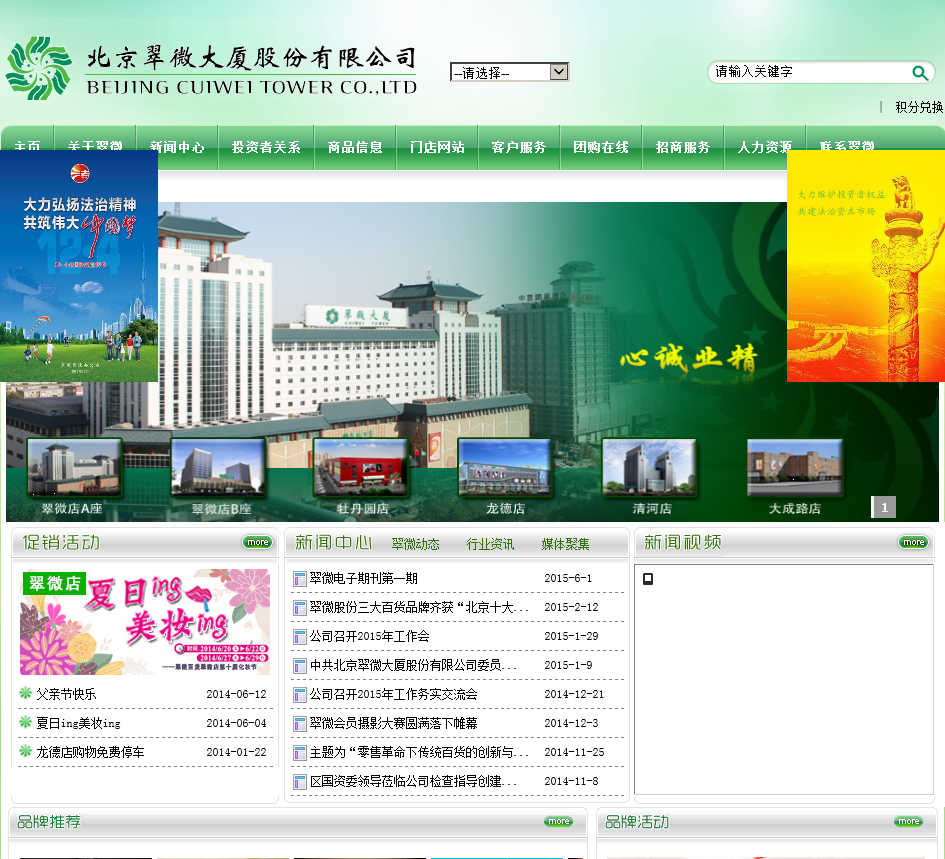945x859 pixels.
Task: Click more button in 新闻视频 panel
Action: (x=913, y=542)
